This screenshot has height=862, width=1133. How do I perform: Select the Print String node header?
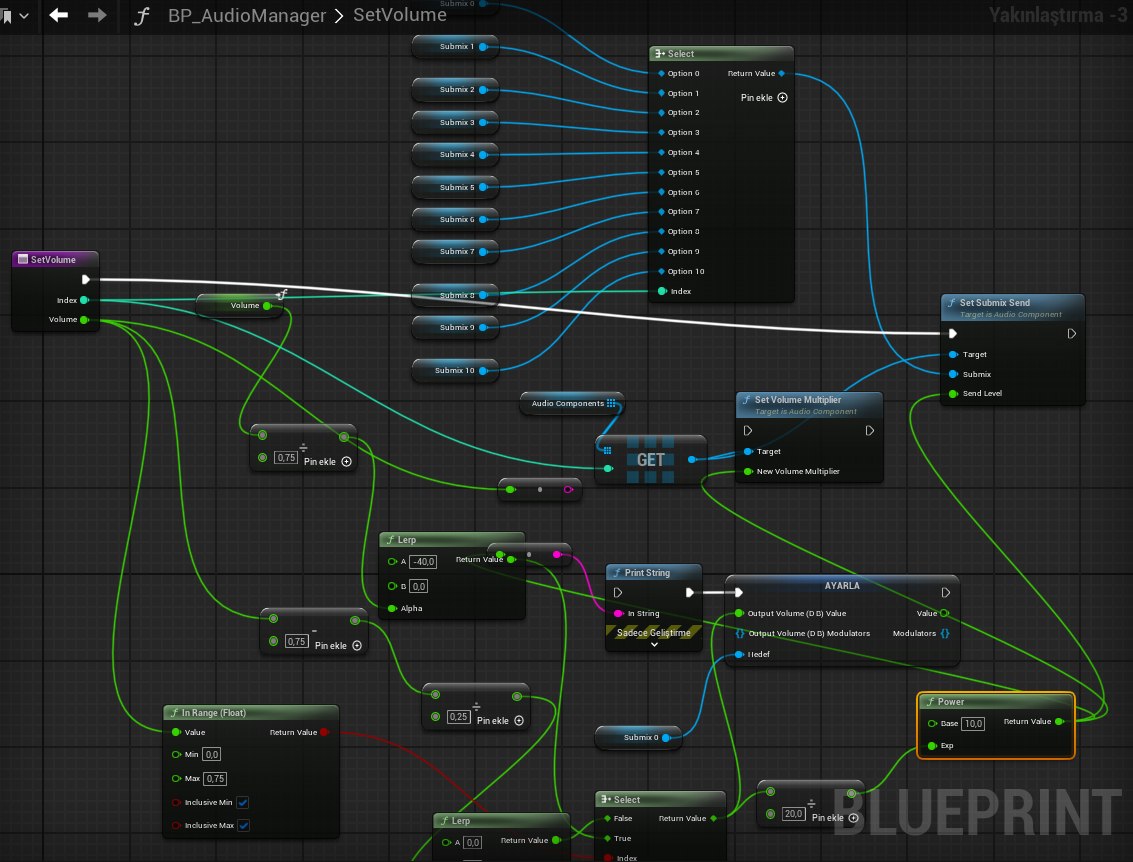654,573
